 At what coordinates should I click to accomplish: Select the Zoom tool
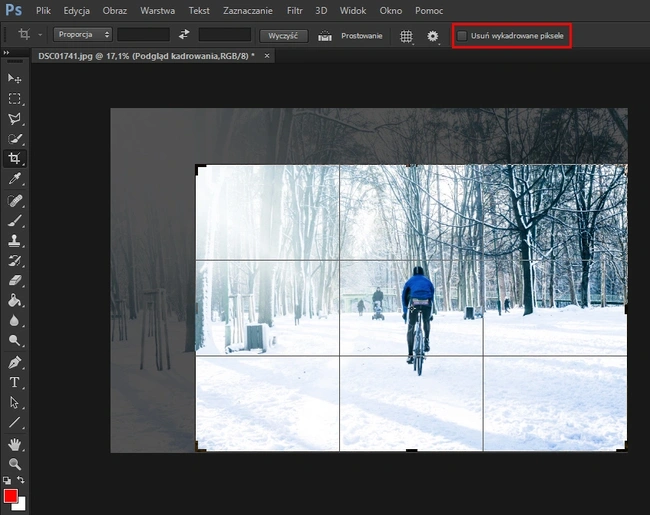point(14,464)
